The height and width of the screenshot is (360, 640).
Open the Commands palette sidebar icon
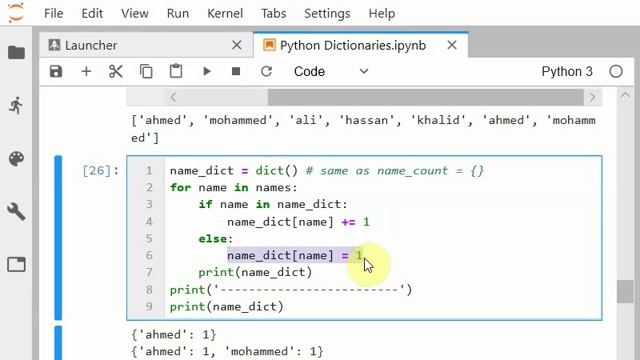16,159
